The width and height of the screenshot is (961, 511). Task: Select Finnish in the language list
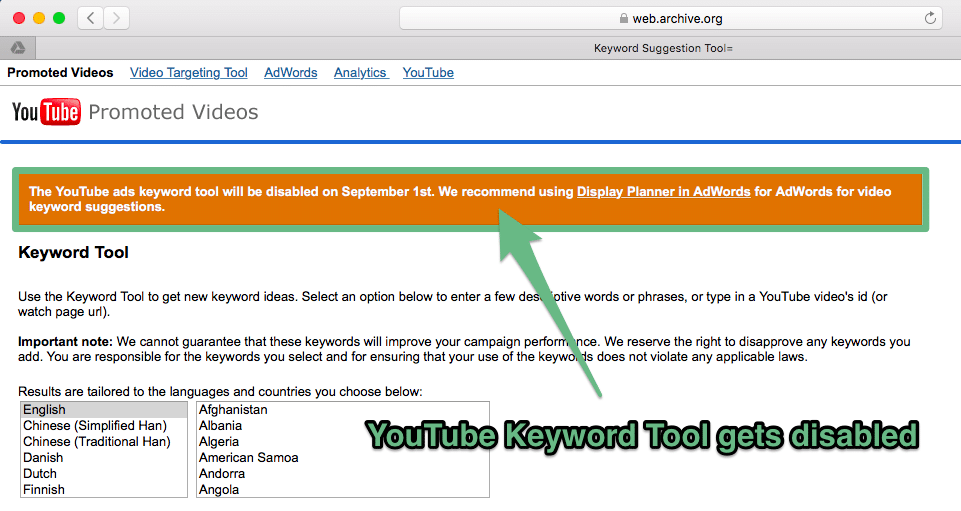point(104,489)
